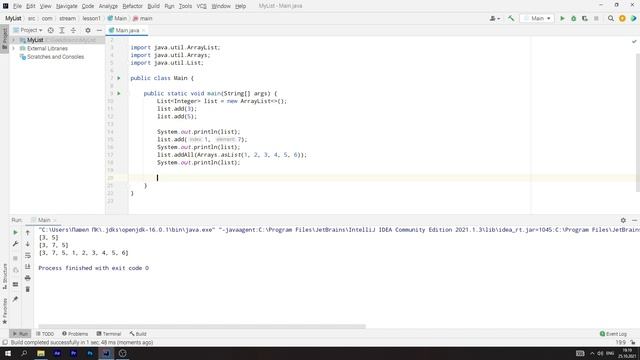Toggle the Project side tab
This screenshot has height=360, width=640.
(5, 38)
